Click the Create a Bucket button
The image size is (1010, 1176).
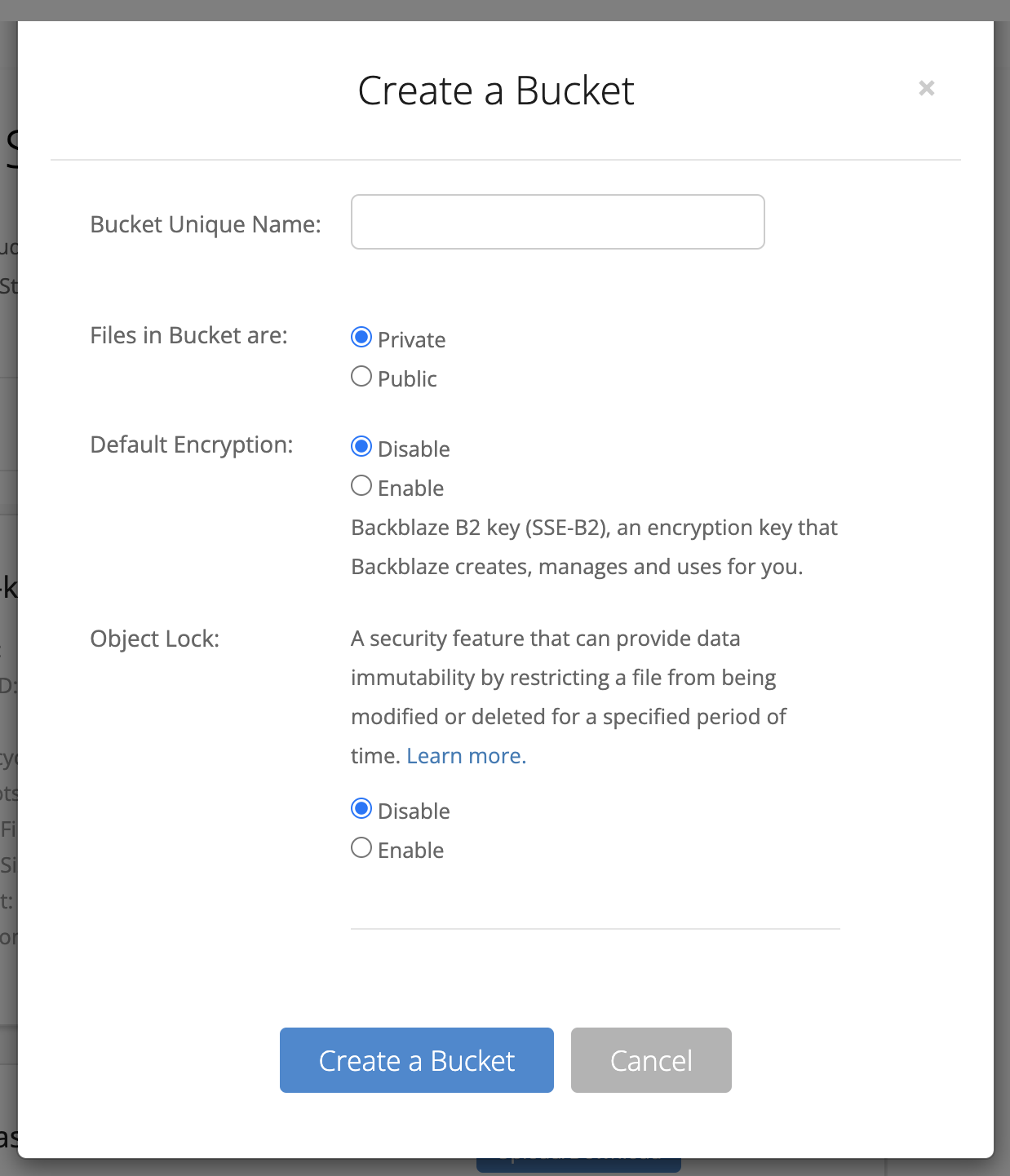[x=416, y=1060]
